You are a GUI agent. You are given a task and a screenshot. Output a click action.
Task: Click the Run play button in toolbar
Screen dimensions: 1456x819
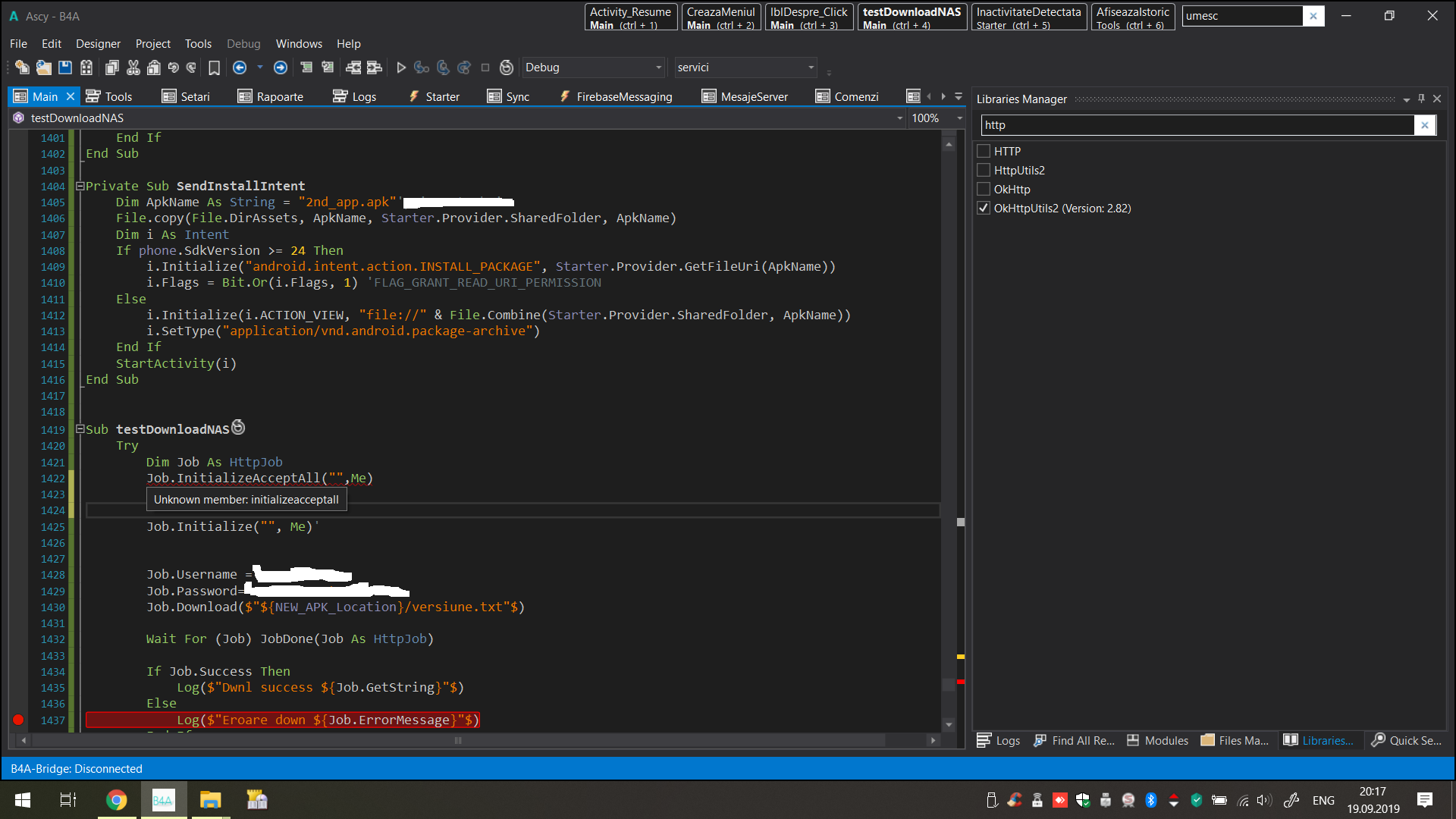401,67
